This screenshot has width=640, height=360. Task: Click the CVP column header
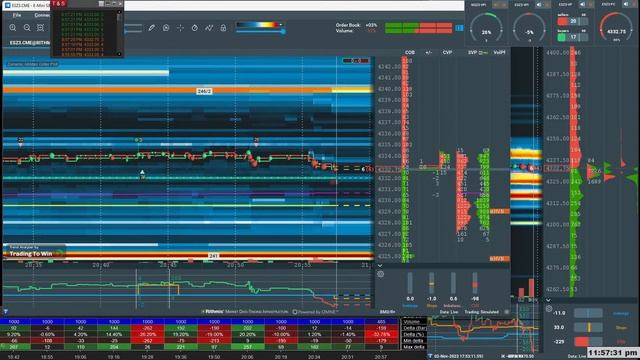(447, 52)
